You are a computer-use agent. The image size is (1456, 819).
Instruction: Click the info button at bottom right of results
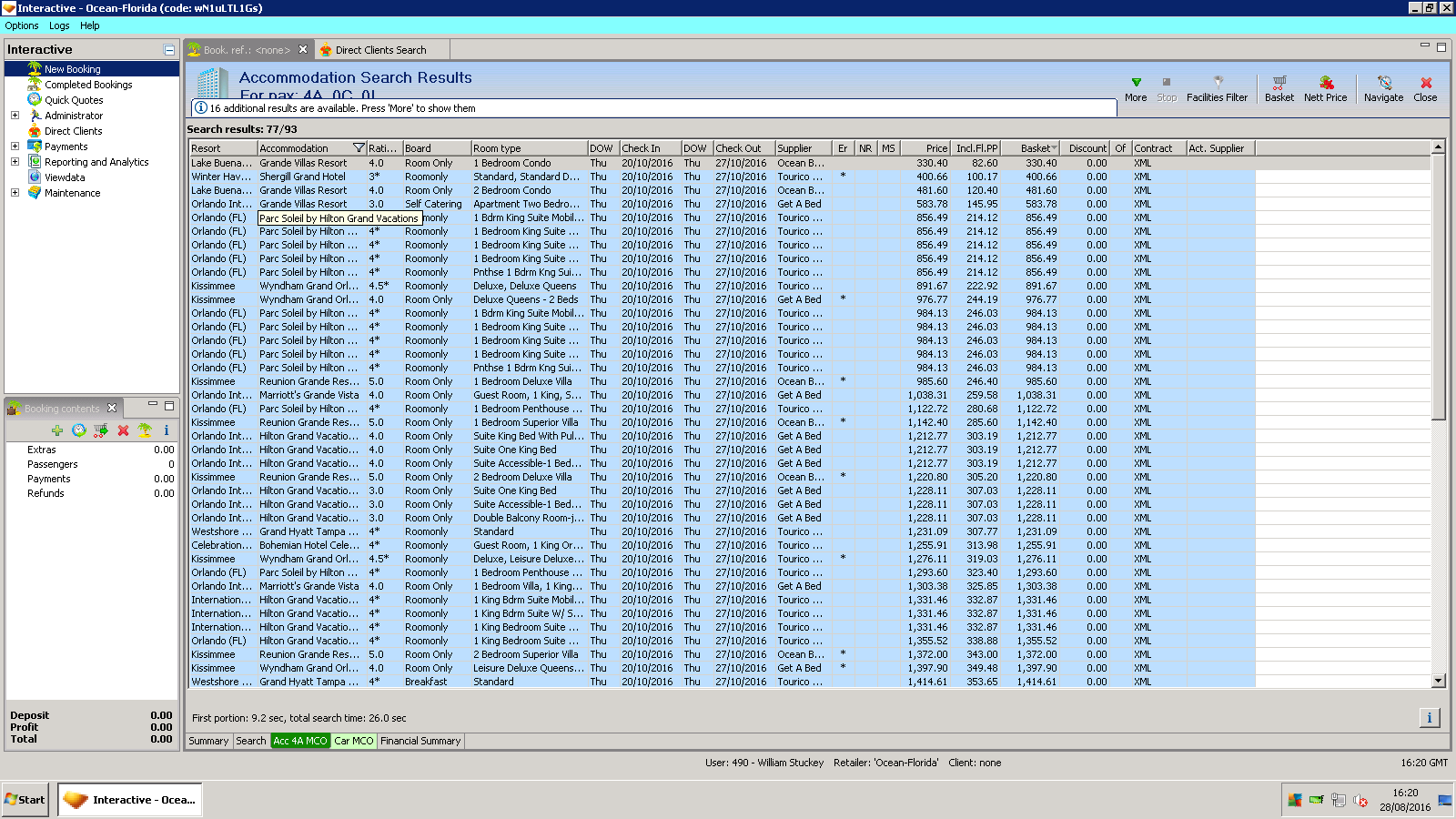[x=1430, y=718]
